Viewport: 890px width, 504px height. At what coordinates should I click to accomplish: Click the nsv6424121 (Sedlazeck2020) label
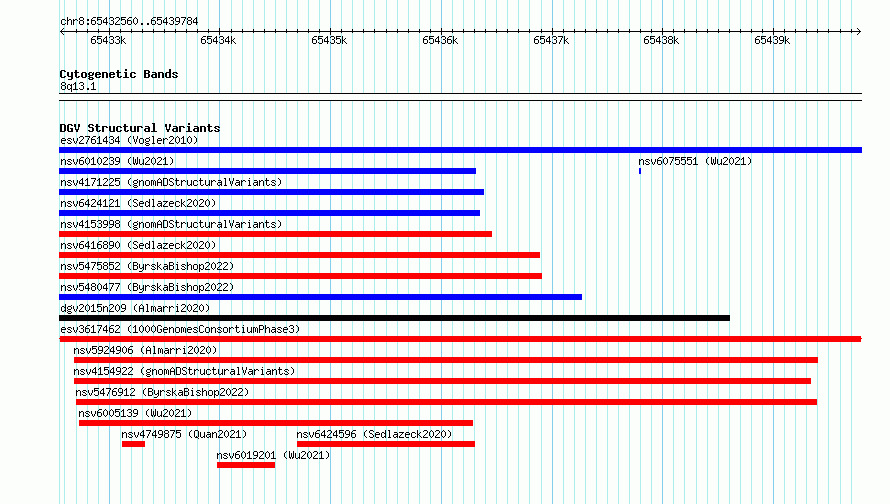138,203
